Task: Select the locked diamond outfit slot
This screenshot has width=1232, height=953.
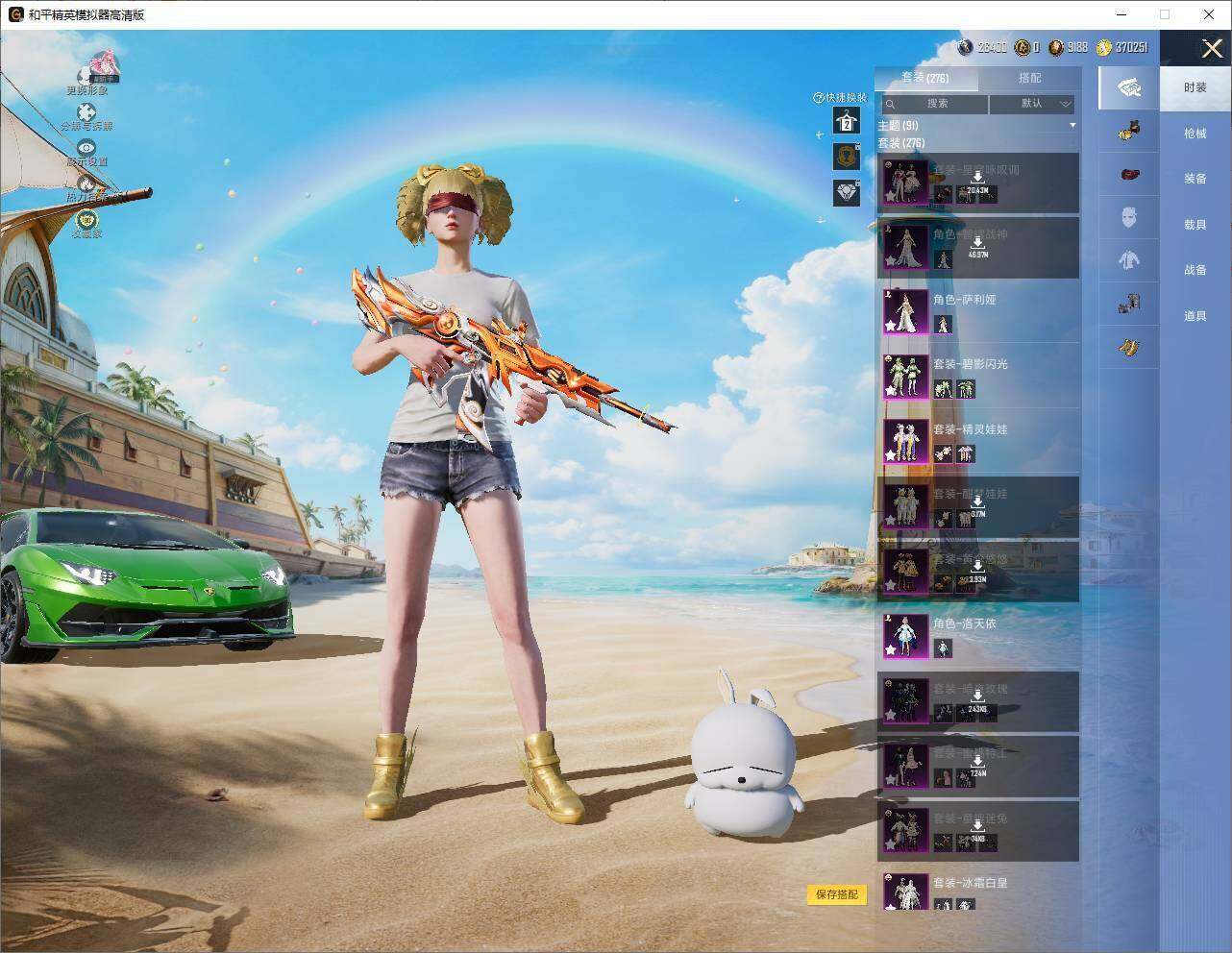Action: click(847, 193)
